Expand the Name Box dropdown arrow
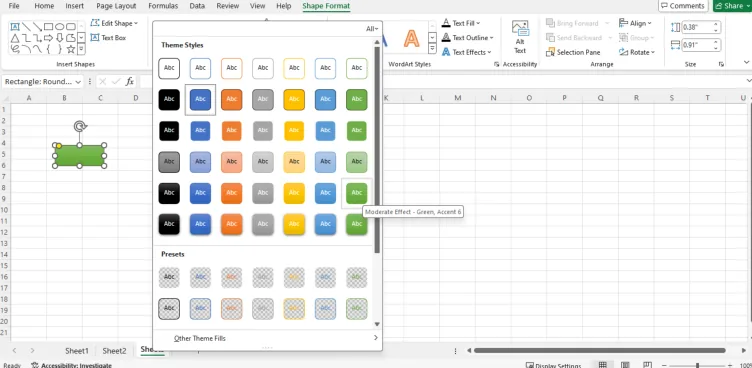This screenshot has width=752, height=368. coord(78,82)
